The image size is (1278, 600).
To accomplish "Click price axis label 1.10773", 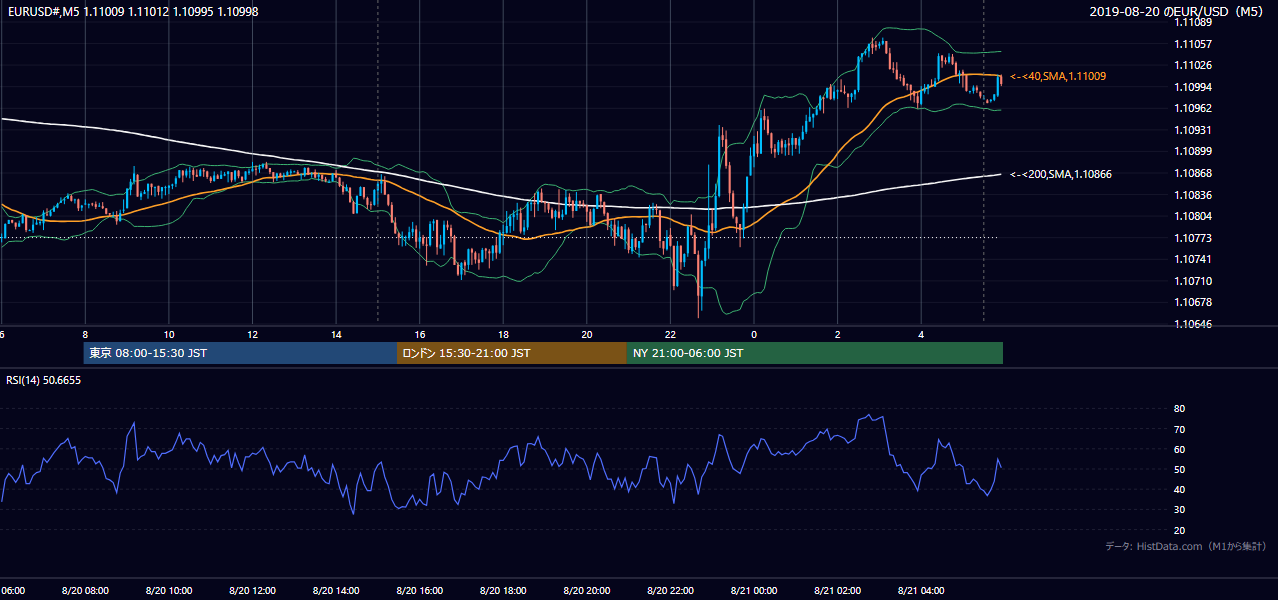I will [1195, 238].
